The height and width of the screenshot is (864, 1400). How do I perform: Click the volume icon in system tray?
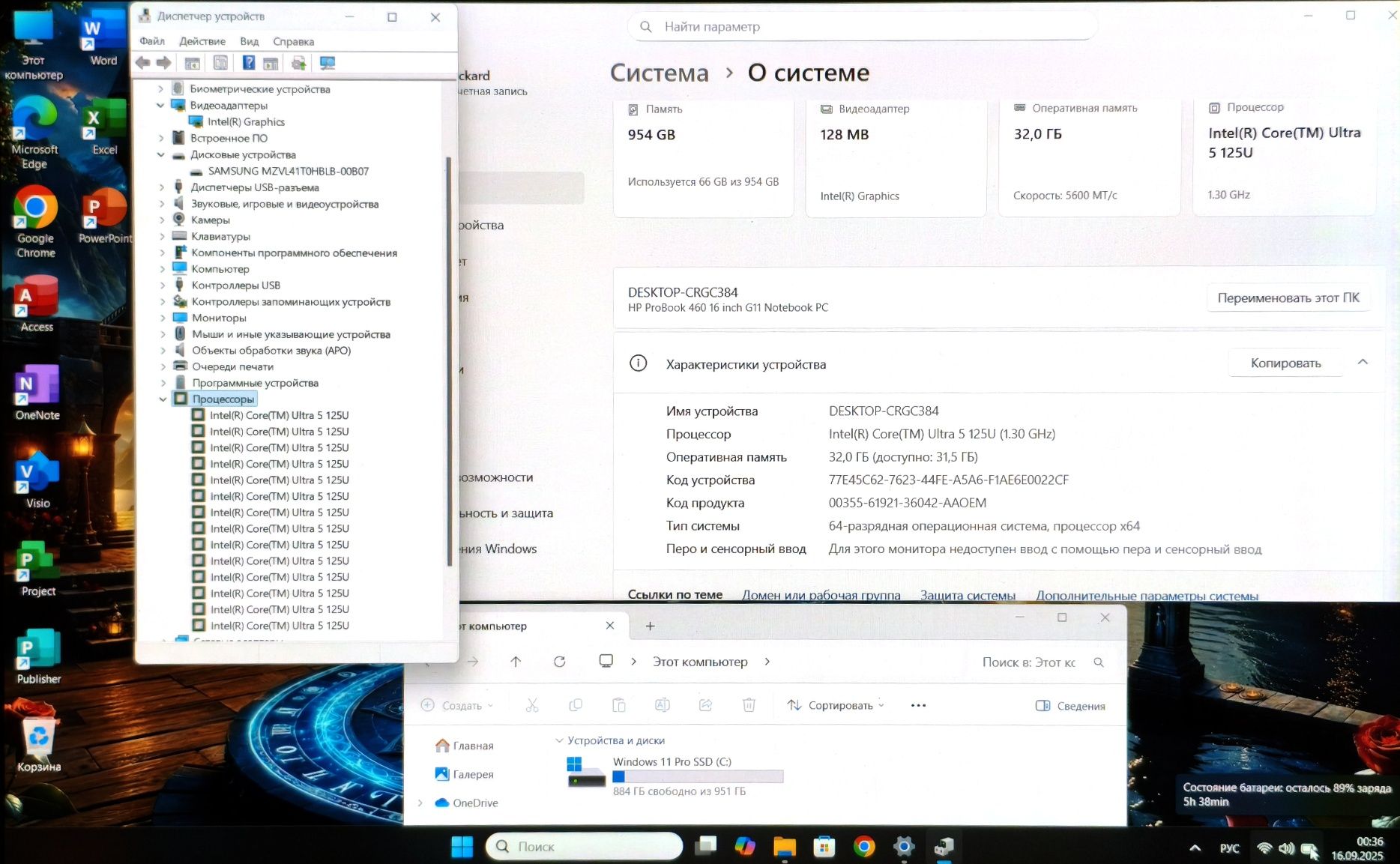[x=1287, y=848]
